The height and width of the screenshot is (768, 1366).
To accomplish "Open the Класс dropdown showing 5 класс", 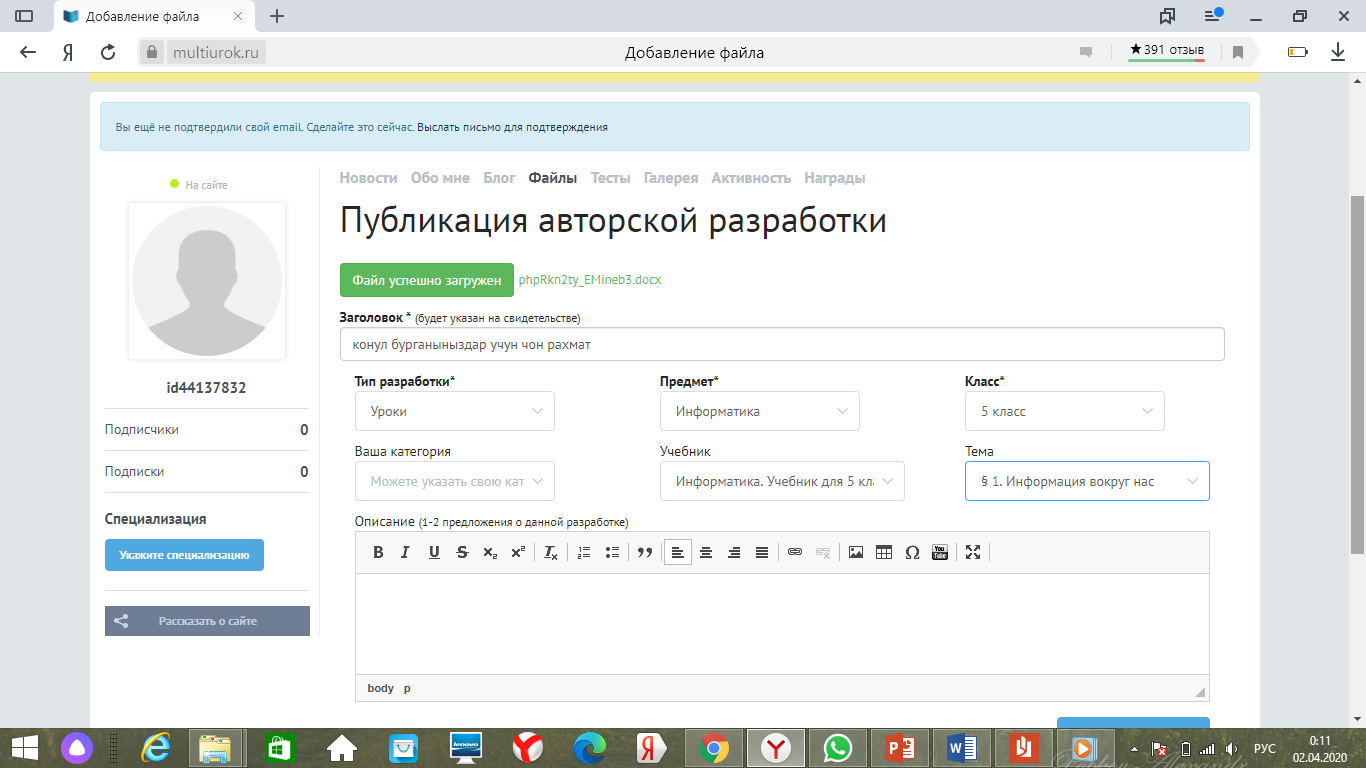I will (x=1064, y=411).
